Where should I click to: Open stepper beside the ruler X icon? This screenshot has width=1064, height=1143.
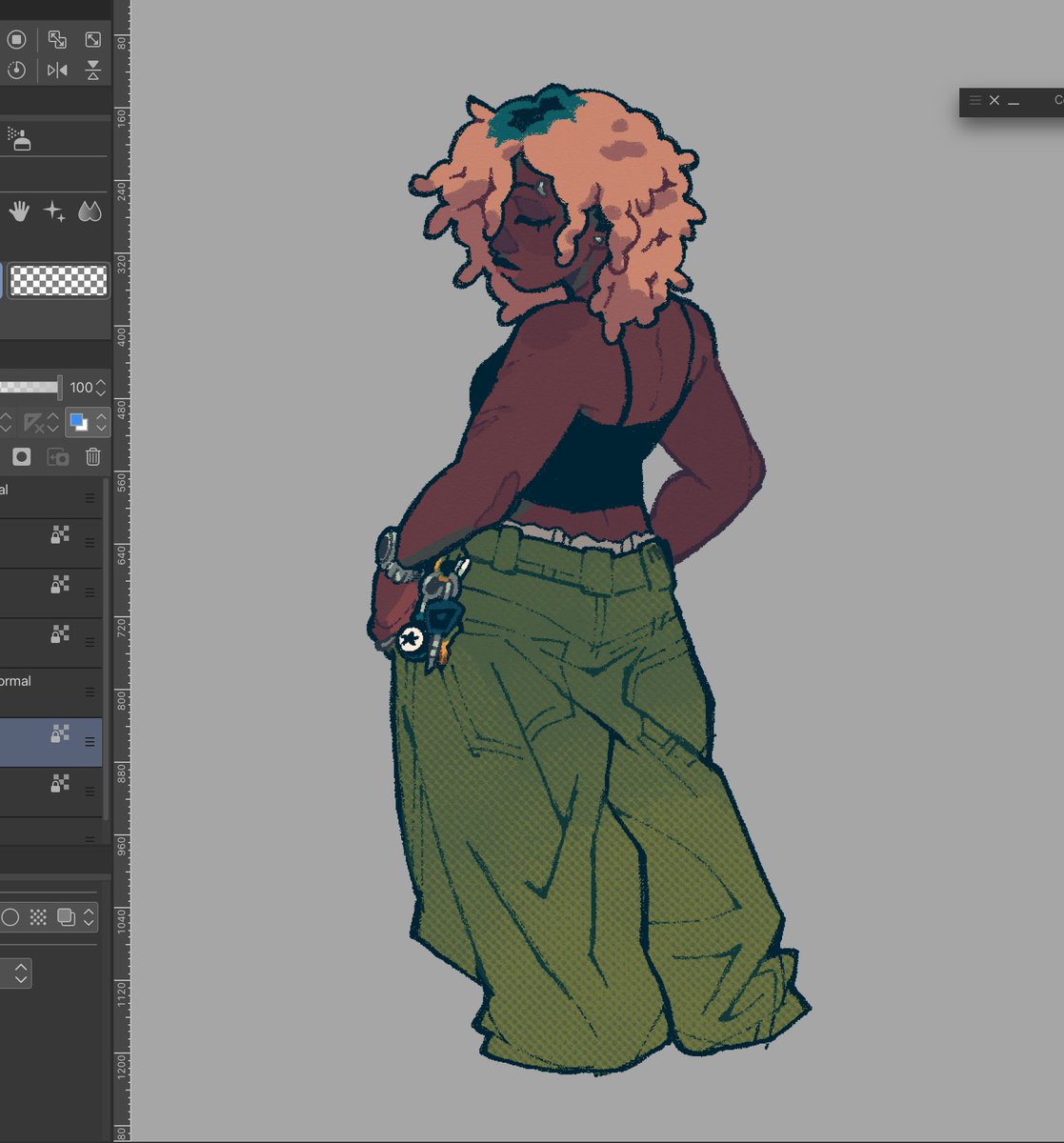click(x=53, y=422)
